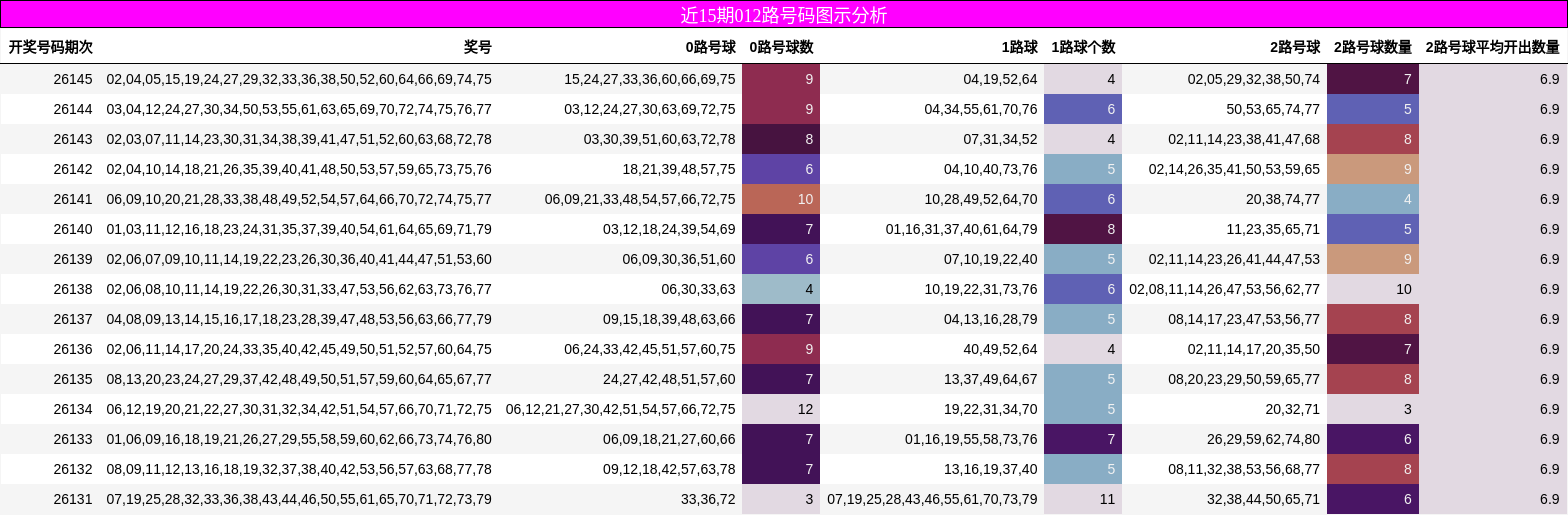Click the 0路号球 column header
Screen dimensions: 1568x515
[x=710, y=47]
